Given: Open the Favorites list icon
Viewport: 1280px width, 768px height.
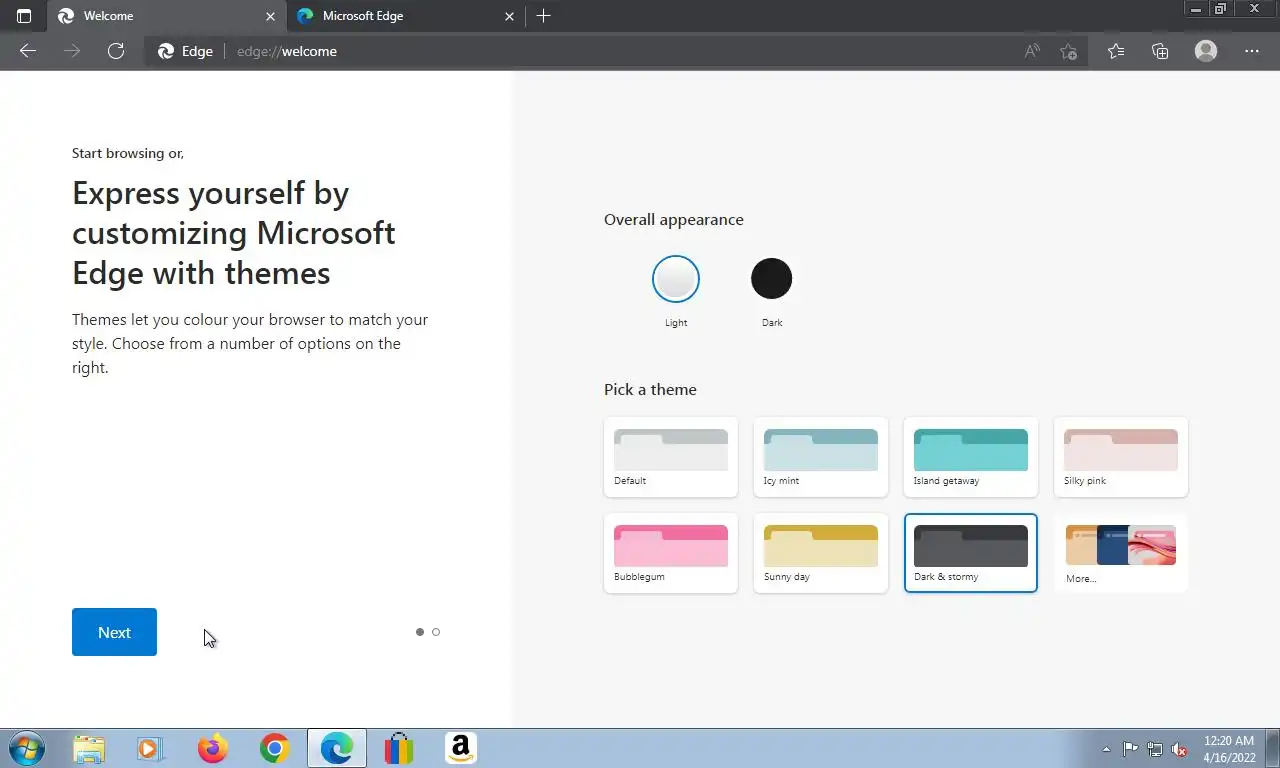Looking at the screenshot, I should tap(1116, 51).
